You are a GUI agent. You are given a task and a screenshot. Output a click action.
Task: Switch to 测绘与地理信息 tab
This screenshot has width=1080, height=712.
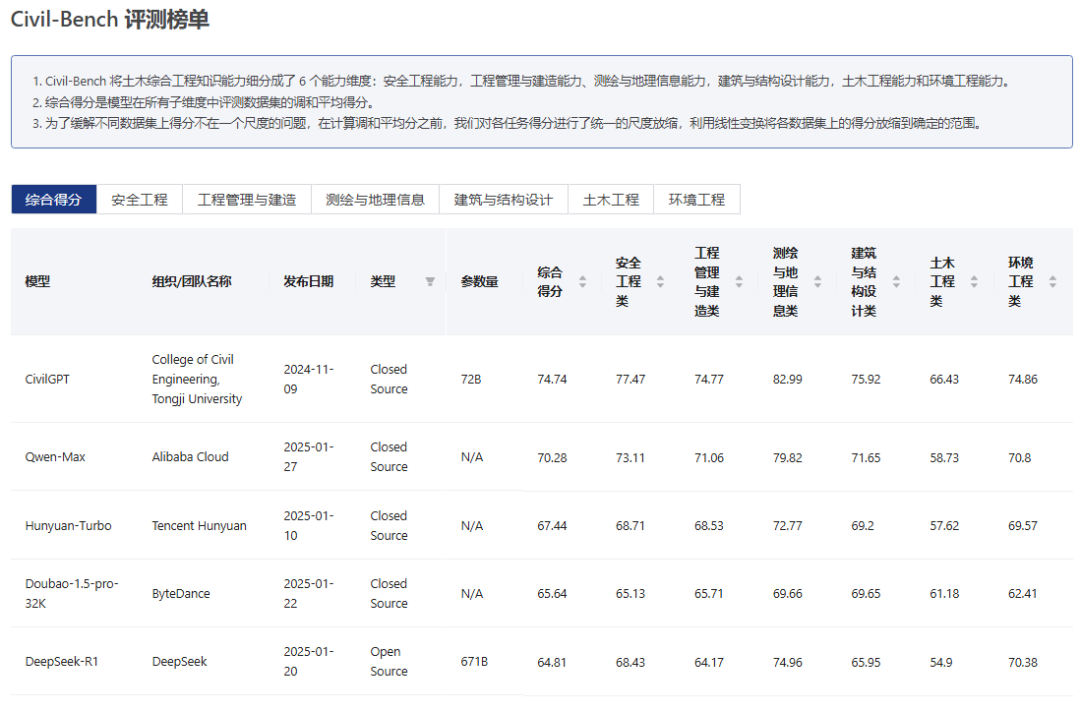point(375,200)
